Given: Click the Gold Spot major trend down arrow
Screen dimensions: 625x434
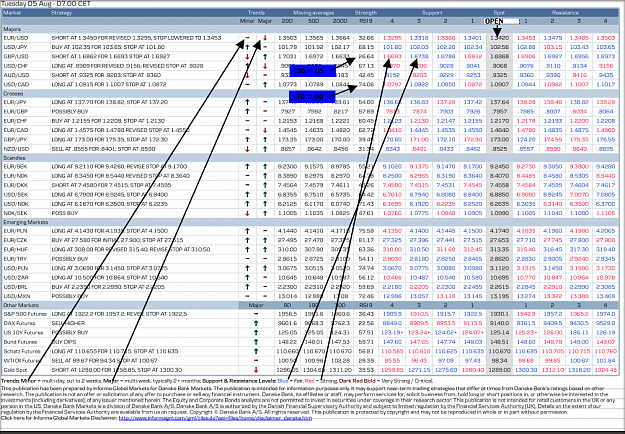Looking at the screenshot, I should pyautogui.click(x=256, y=370).
